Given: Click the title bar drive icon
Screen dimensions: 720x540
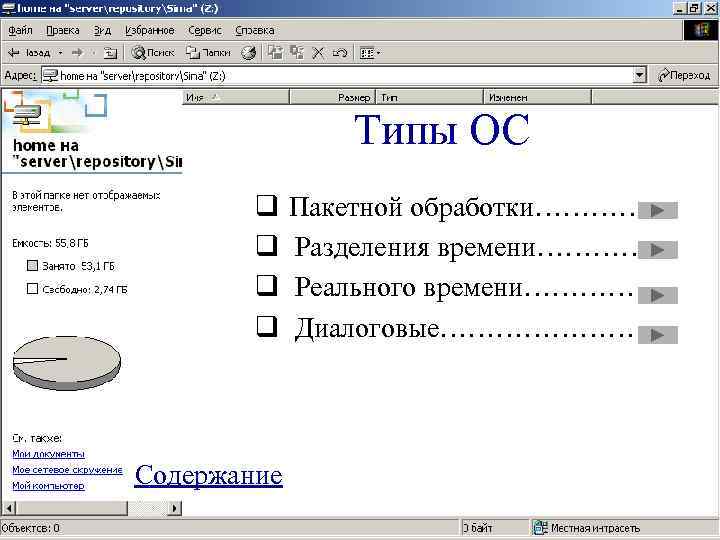Looking at the screenshot, I should click(8, 8).
